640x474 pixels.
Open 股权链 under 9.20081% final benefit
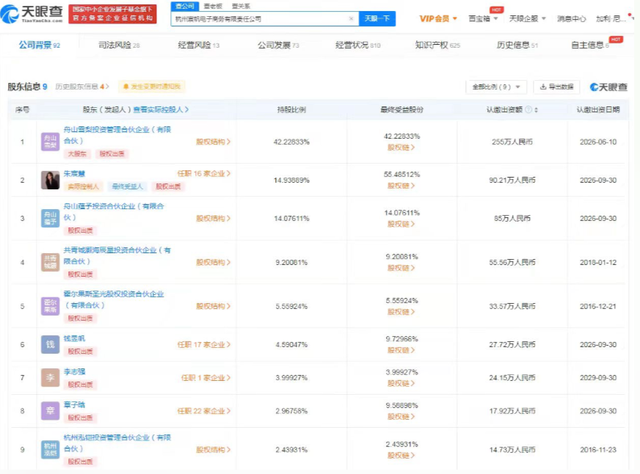[401, 268]
